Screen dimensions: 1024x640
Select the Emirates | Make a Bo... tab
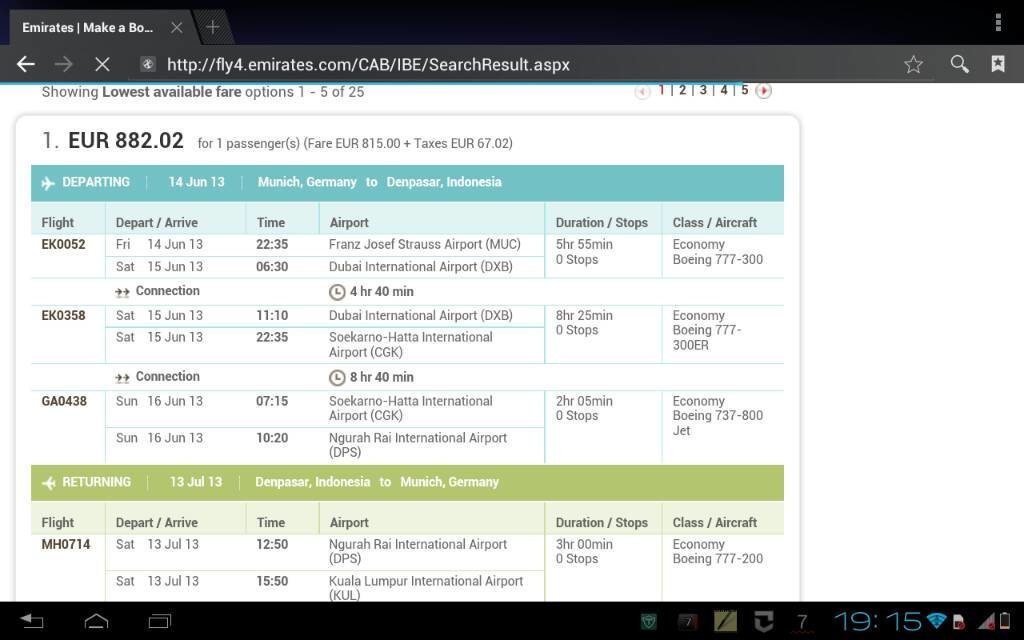pyautogui.click(x=88, y=27)
